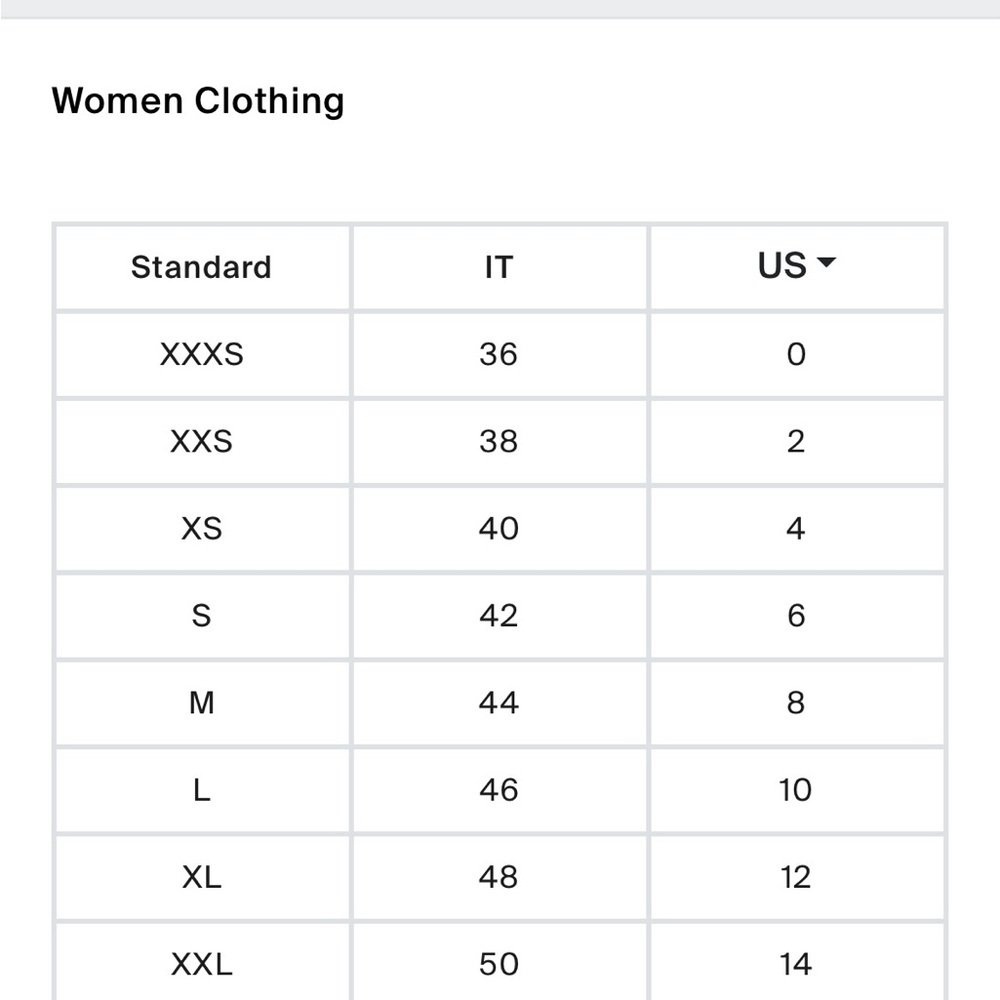The image size is (1000, 1000).
Task: Choose the S standard size cell
Action: point(202,616)
